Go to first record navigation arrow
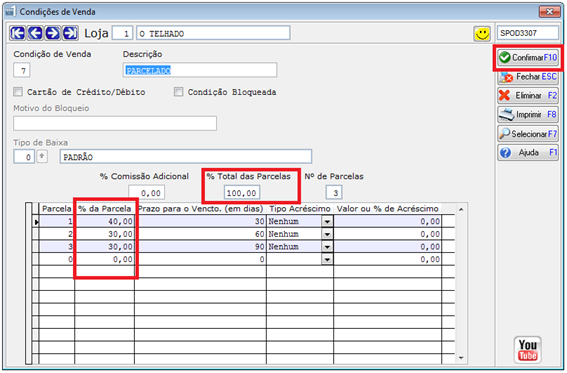The height and width of the screenshot is (373, 567). tap(17, 33)
